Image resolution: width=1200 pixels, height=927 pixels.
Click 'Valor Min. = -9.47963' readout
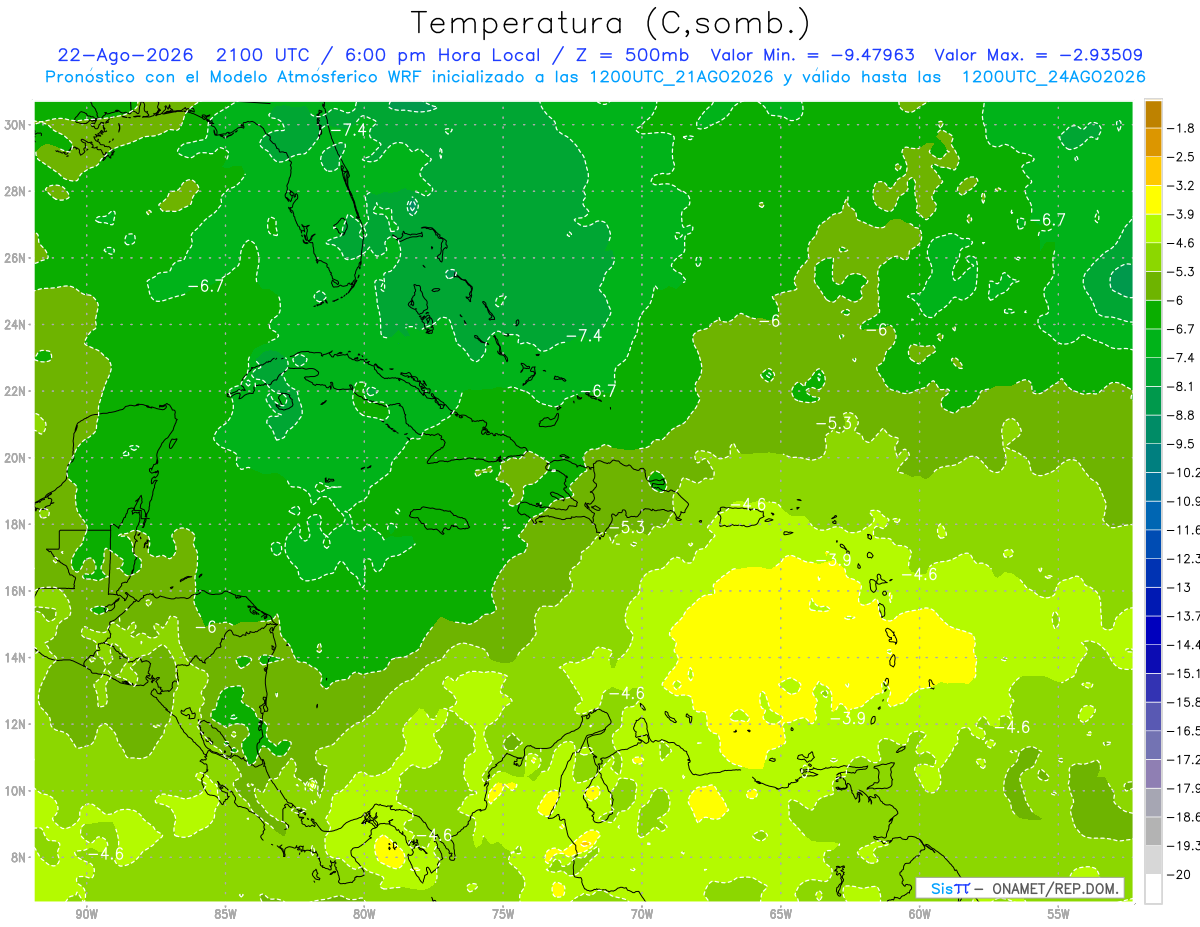[x=814, y=55]
